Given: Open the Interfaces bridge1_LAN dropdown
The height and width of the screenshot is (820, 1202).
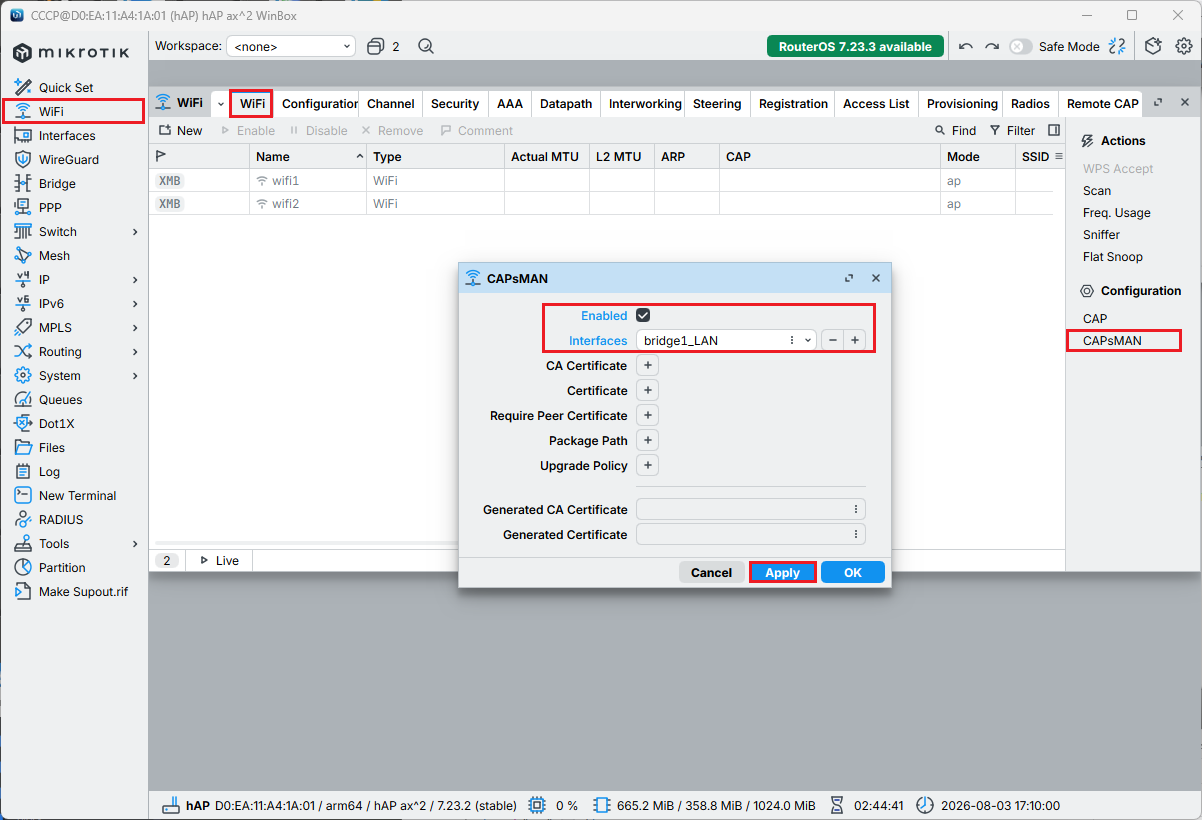Looking at the screenshot, I should coord(808,340).
